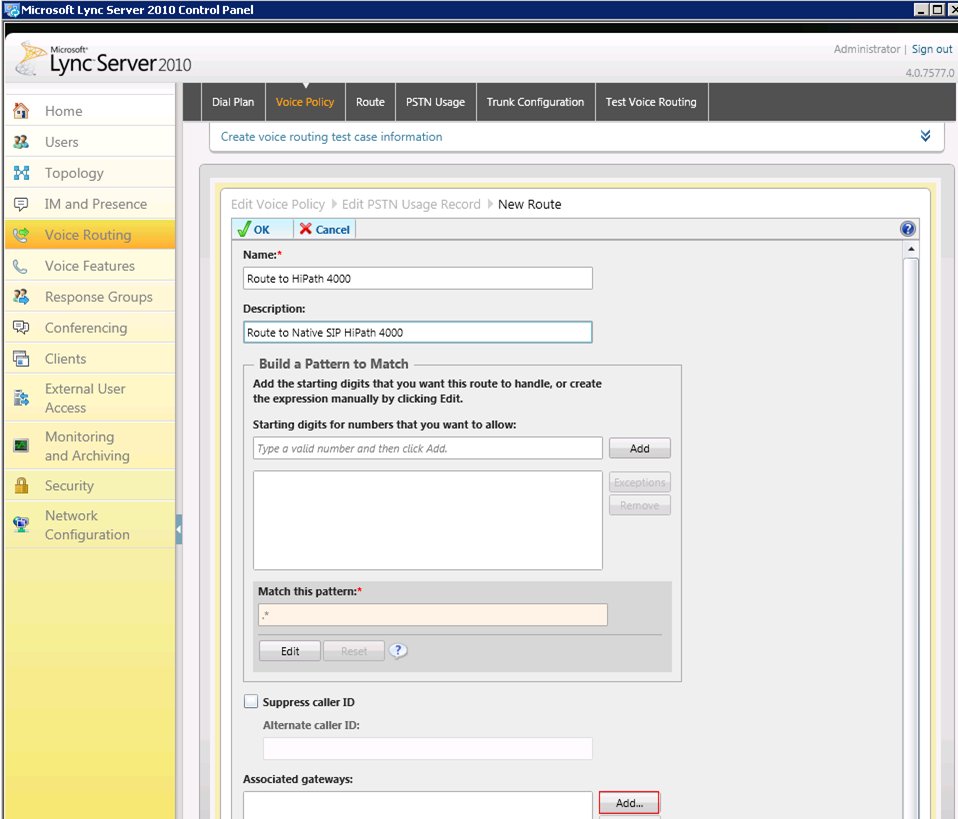Screen dimensions: 958x819
Task: Click the Users people icon
Action: coord(21,142)
